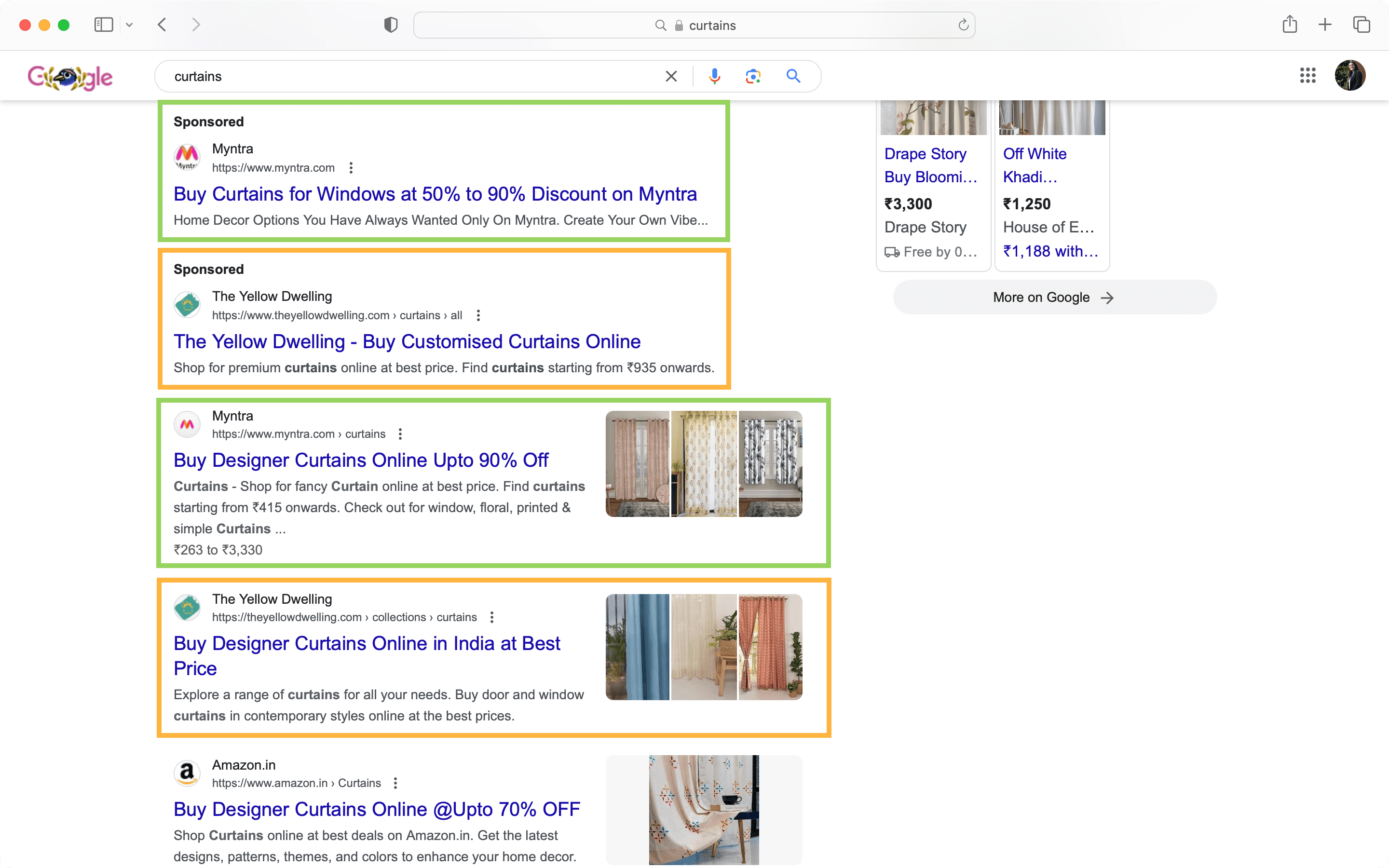Open Off White Khadi product link
The image size is (1389, 868).
pyautogui.click(x=1035, y=165)
